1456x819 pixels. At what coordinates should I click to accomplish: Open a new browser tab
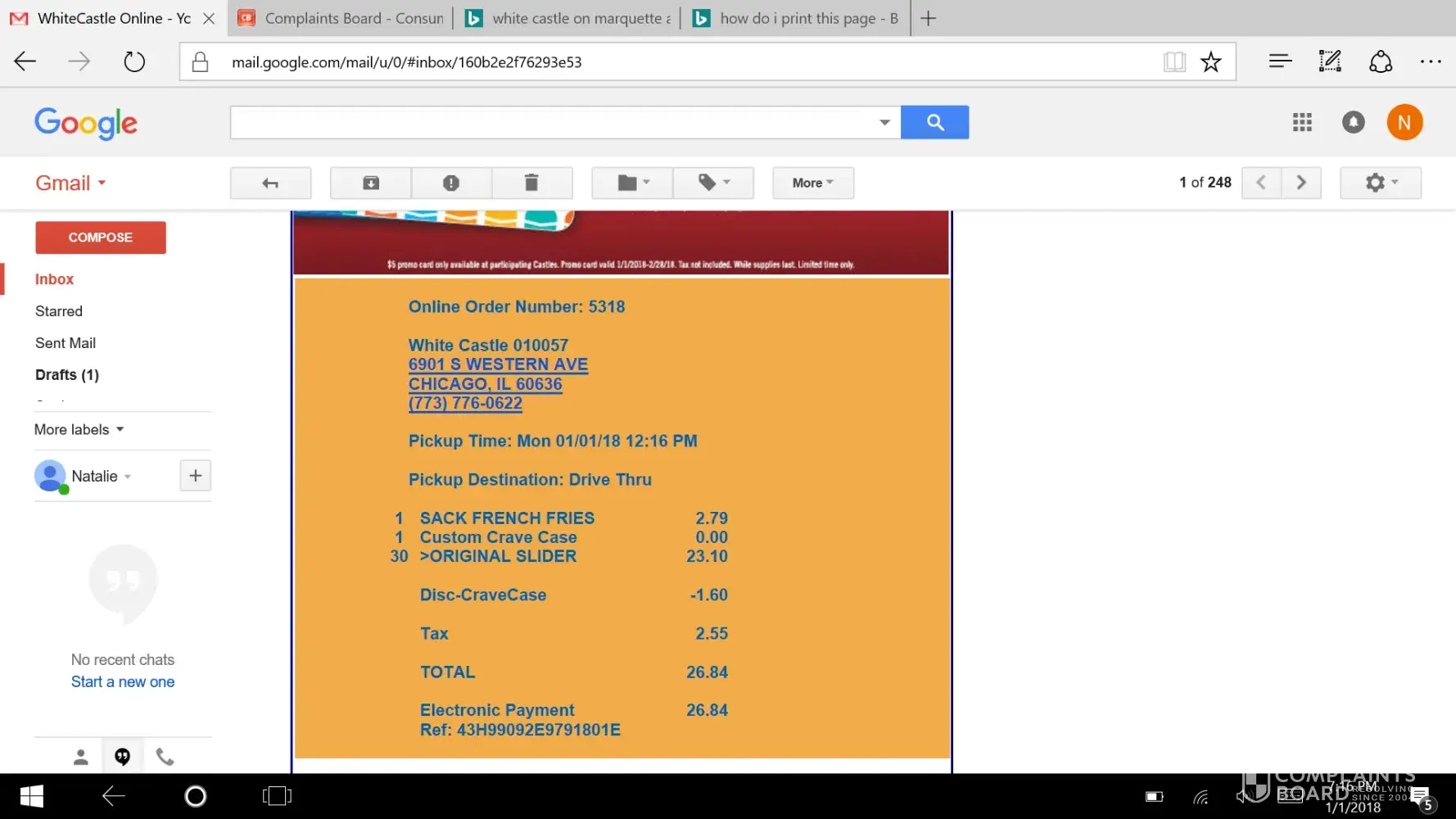[928, 18]
